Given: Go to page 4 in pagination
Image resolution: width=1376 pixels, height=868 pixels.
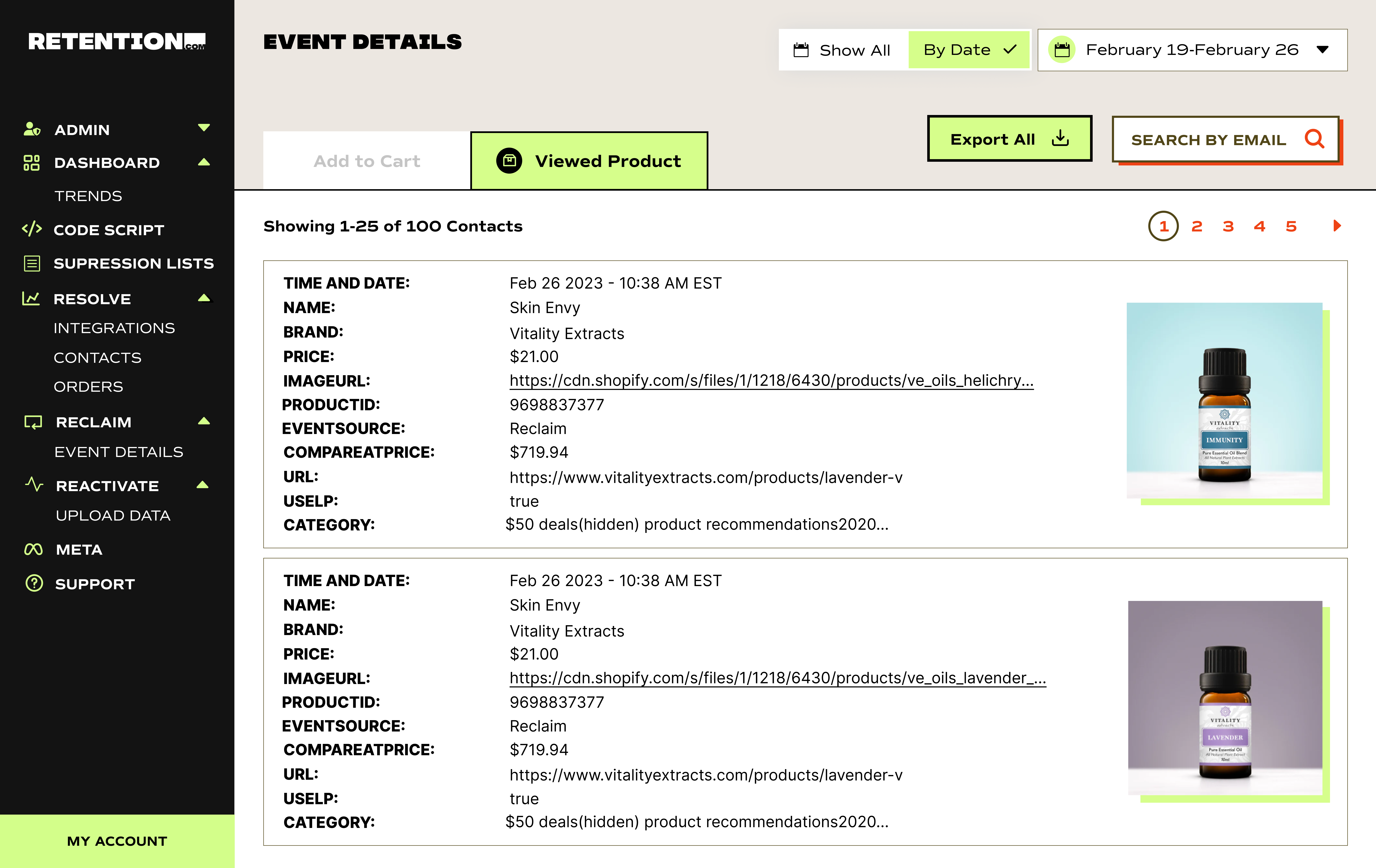Looking at the screenshot, I should (1259, 226).
